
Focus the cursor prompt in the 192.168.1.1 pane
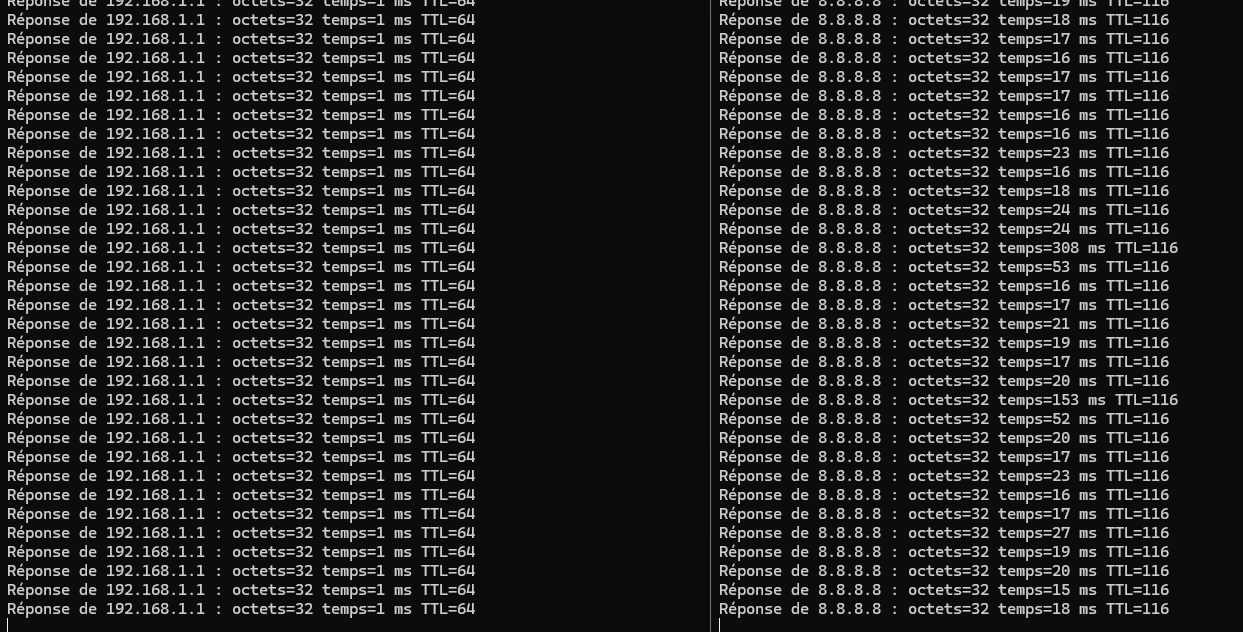8,626
